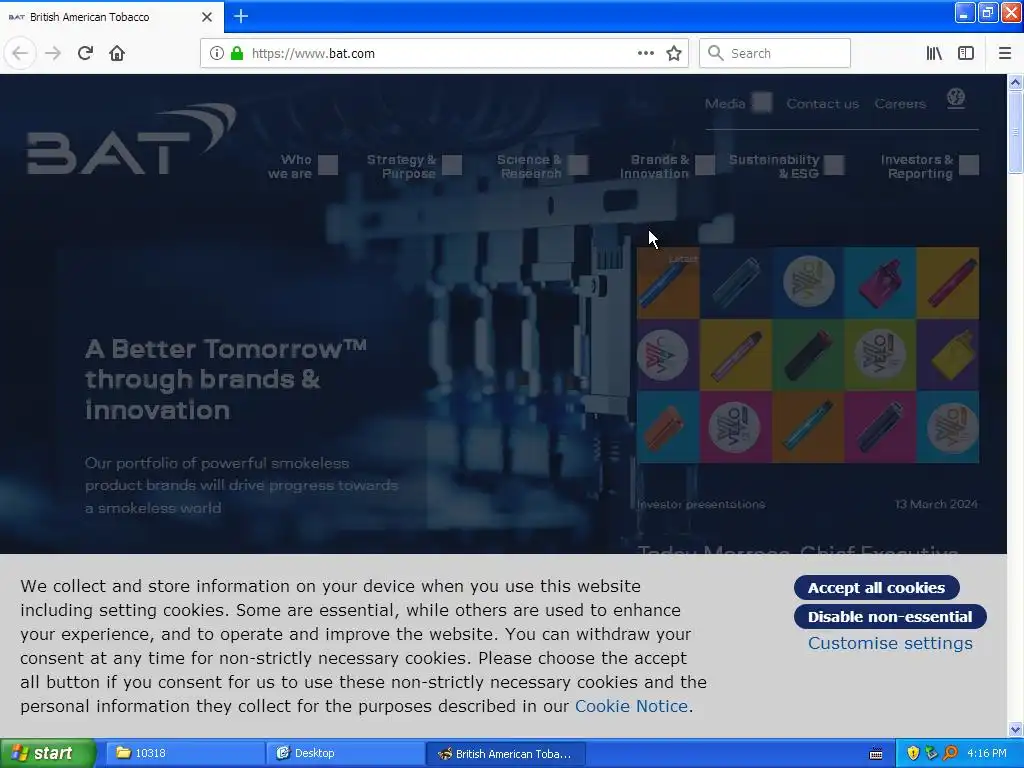
Task: Click Disable non-essential cookies button
Action: [890, 616]
